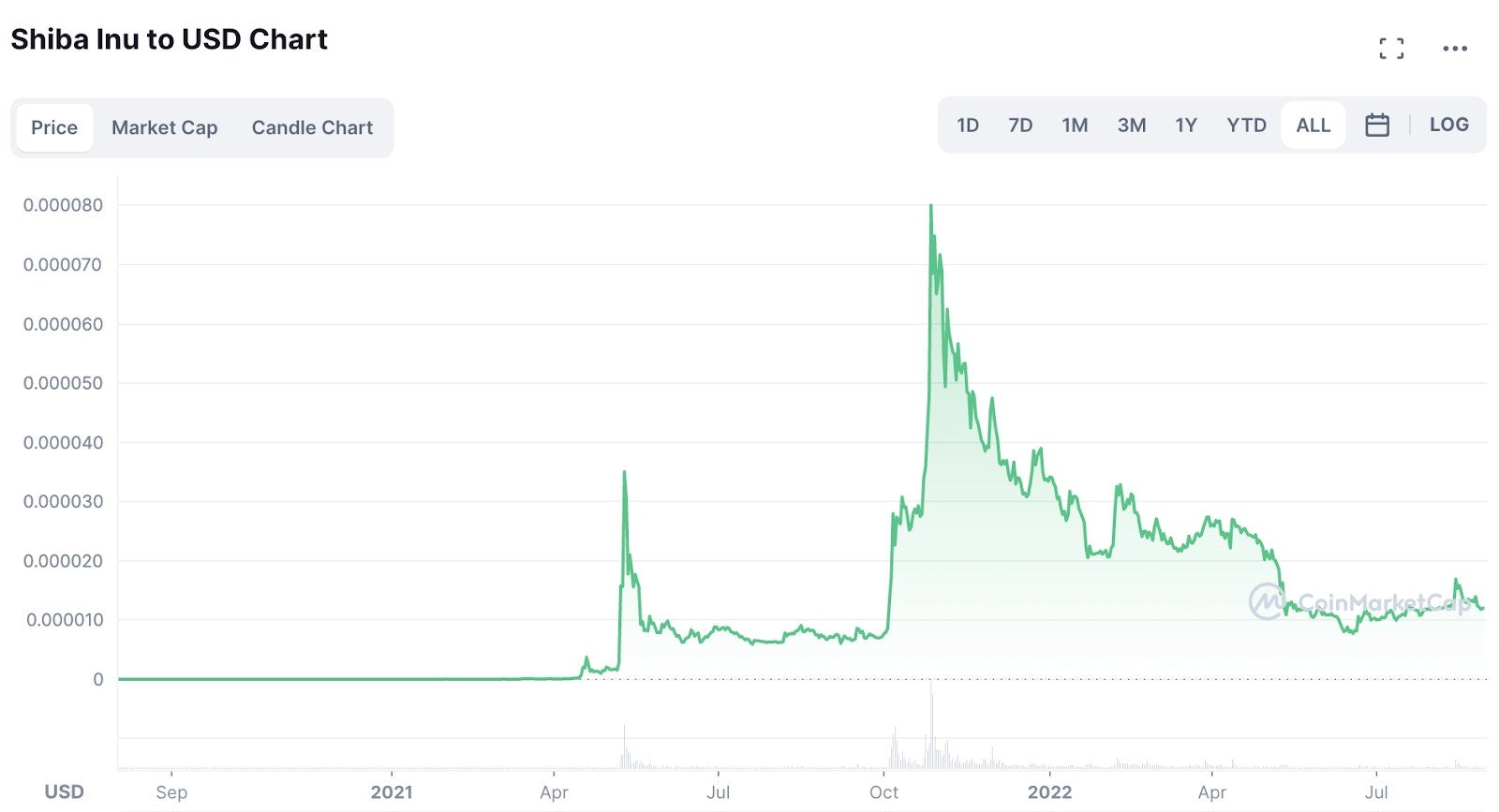This screenshot has width=1499, height=812.
Task: Select the 1D time range
Action: 968,125
